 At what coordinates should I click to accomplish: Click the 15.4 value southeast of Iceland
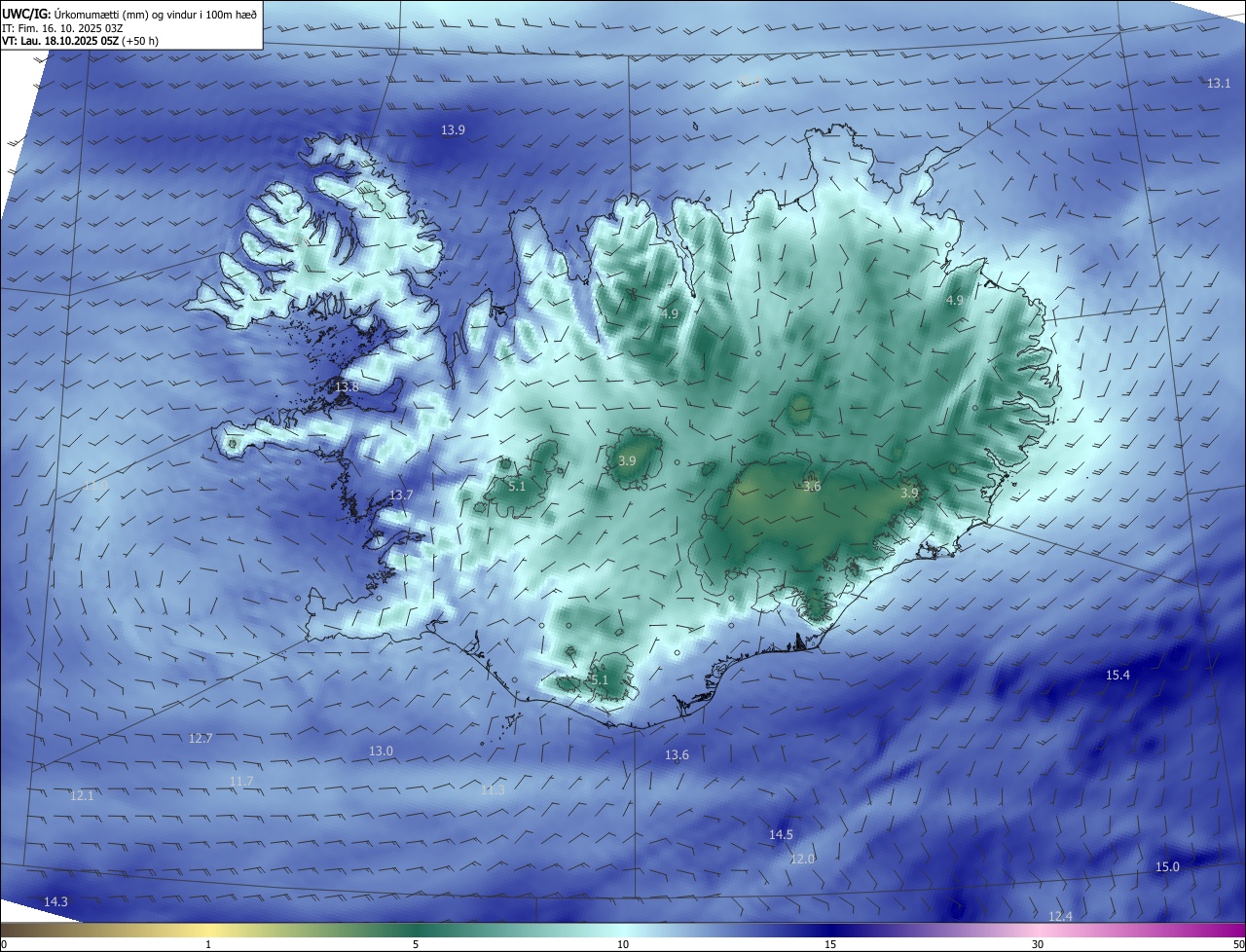tap(1118, 676)
